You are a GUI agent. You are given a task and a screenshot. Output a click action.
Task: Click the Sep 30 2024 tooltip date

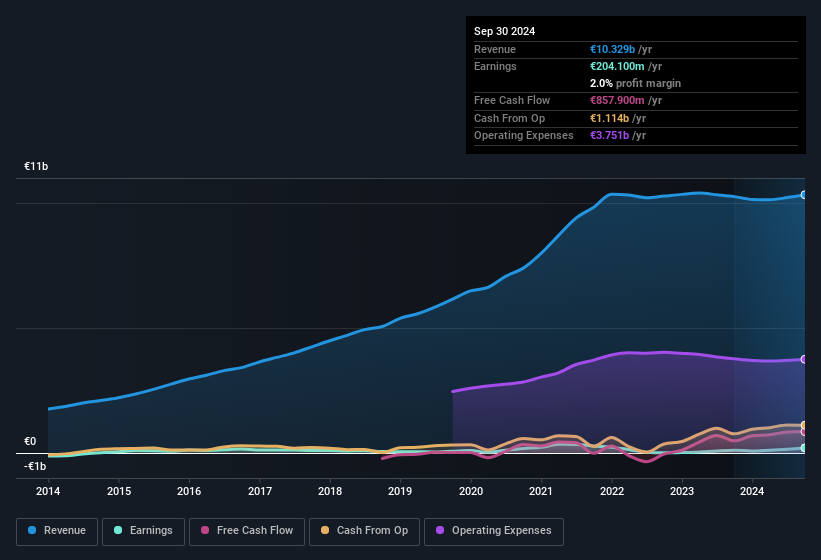coord(504,31)
